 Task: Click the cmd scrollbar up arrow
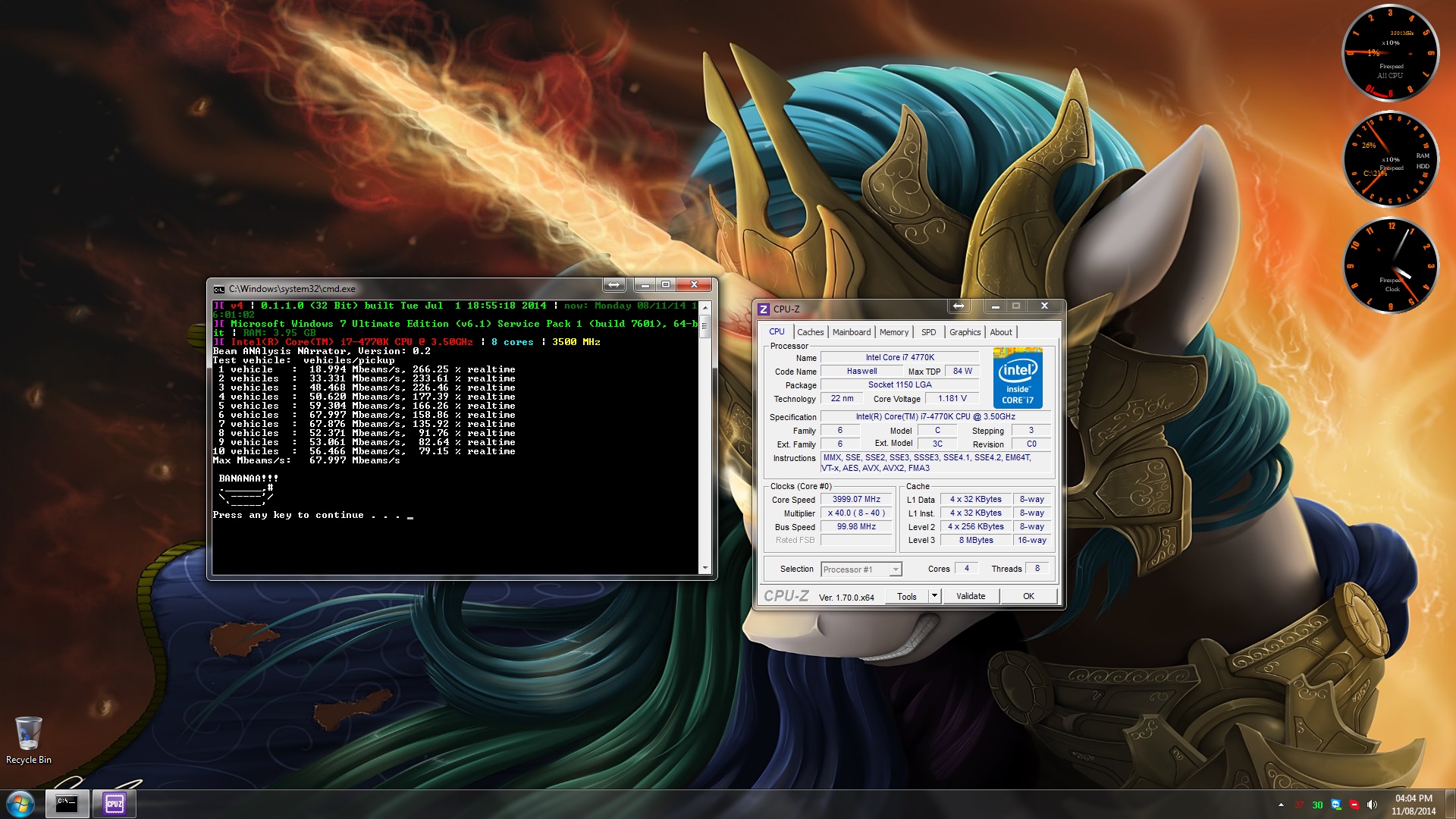pyautogui.click(x=705, y=308)
